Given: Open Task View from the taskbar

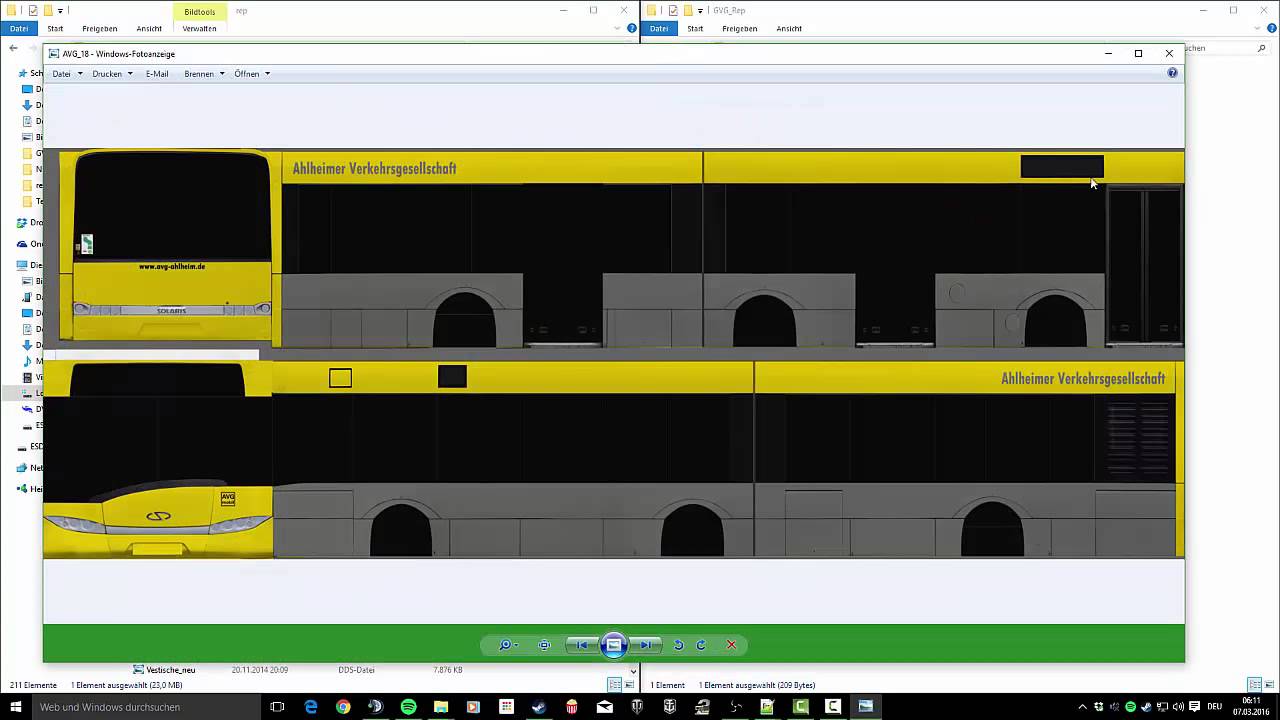Looking at the screenshot, I should [x=278, y=707].
